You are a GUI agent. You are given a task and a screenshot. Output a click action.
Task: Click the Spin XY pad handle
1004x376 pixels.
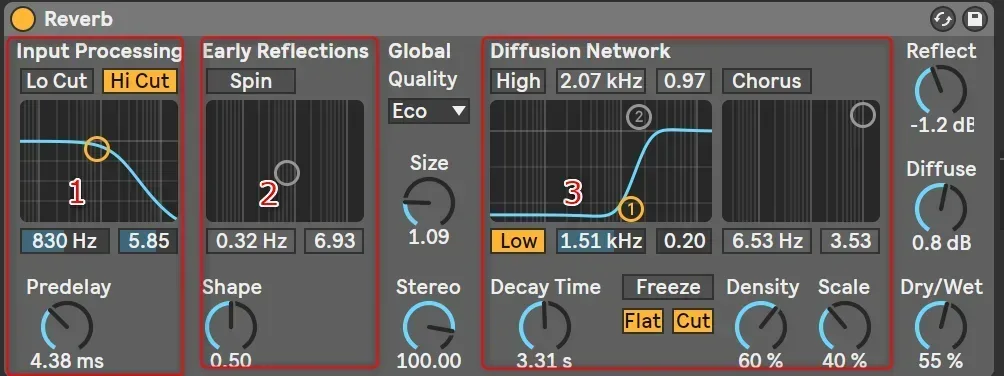click(x=287, y=173)
